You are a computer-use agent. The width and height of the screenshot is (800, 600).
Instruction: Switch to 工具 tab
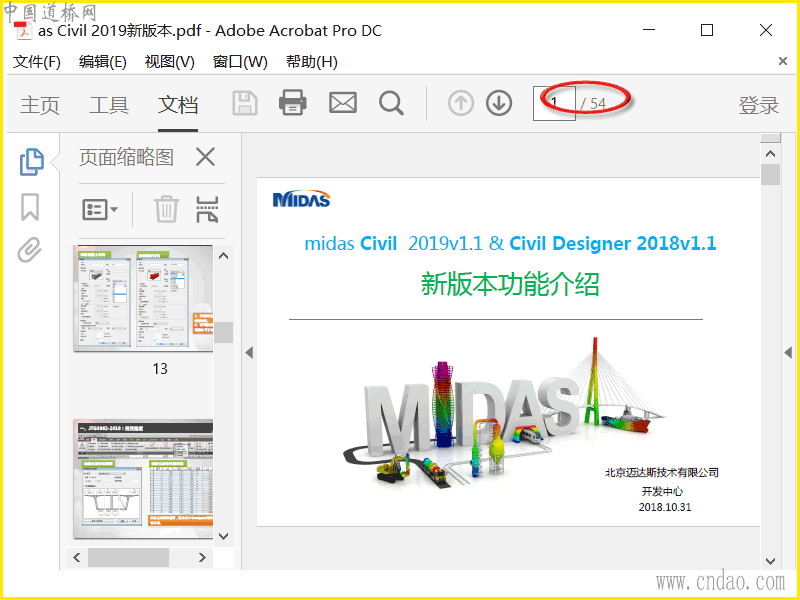(109, 105)
